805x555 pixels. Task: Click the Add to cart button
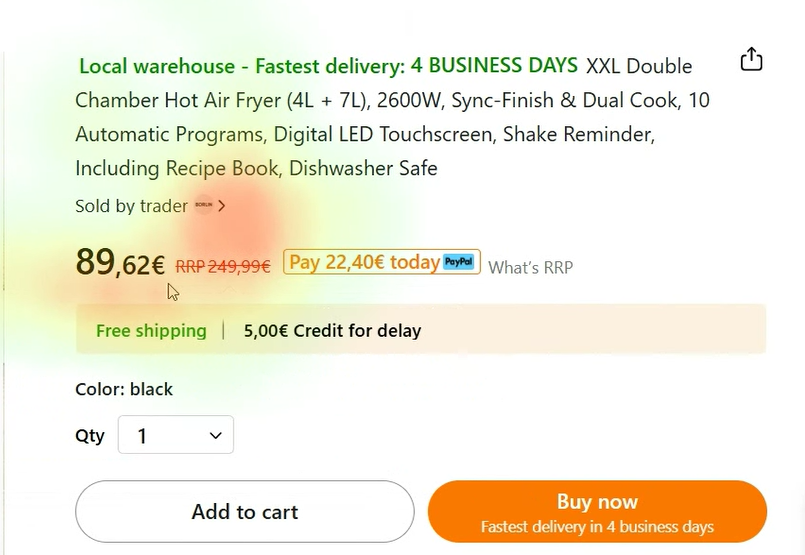pos(244,512)
